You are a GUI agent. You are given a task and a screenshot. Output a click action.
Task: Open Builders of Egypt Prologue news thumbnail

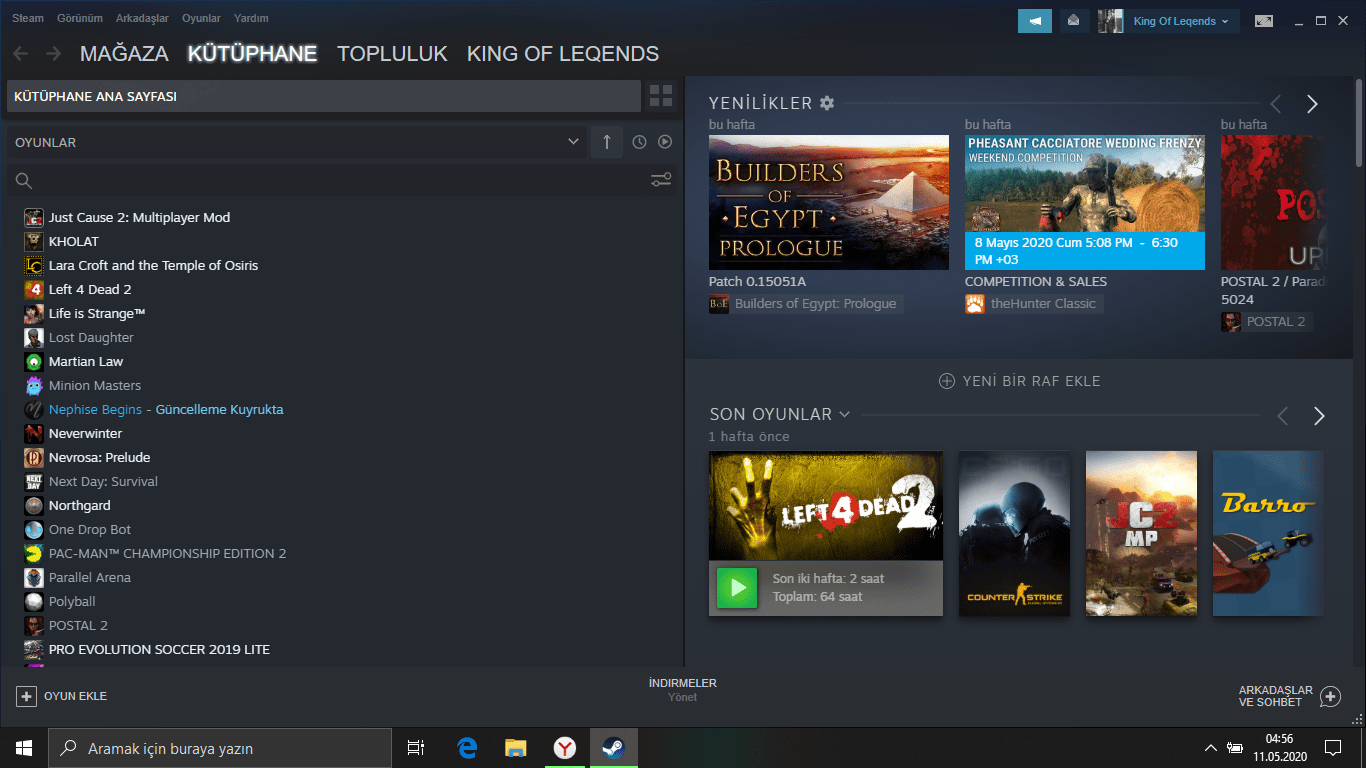(x=829, y=203)
